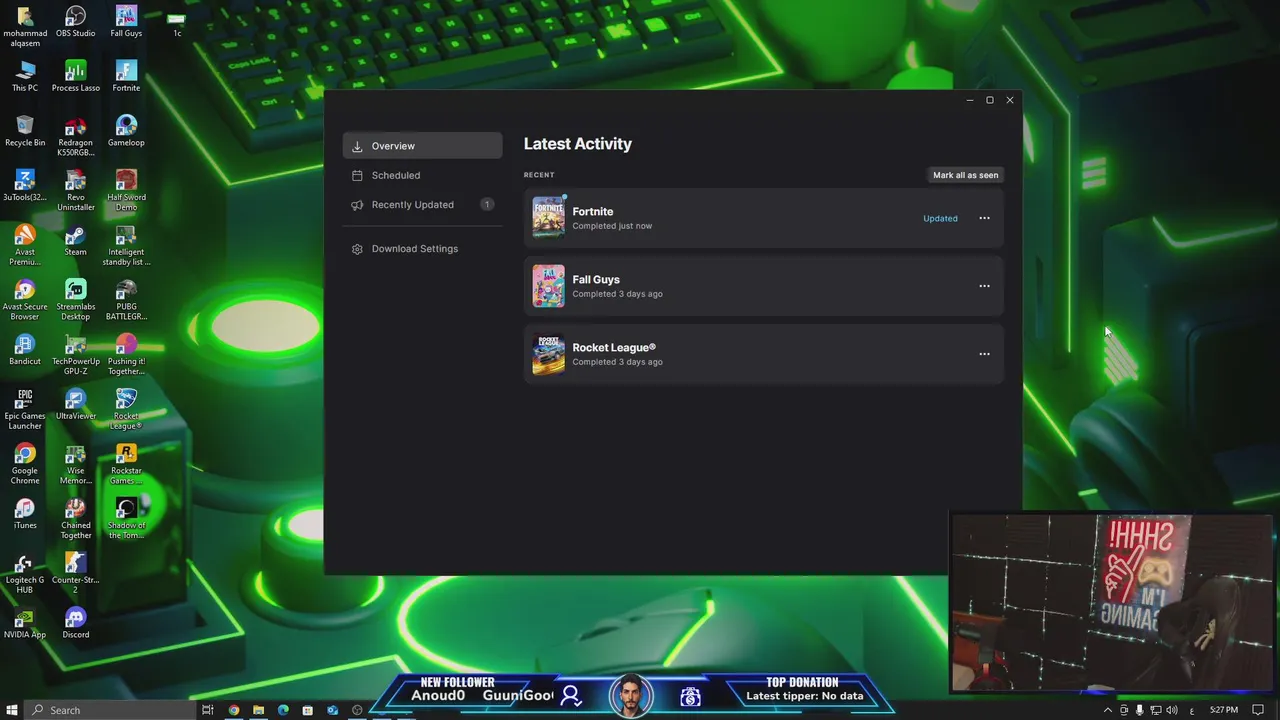Select the Rockstar Games desktop icon
This screenshot has height=720, width=1280.
tap(126, 465)
